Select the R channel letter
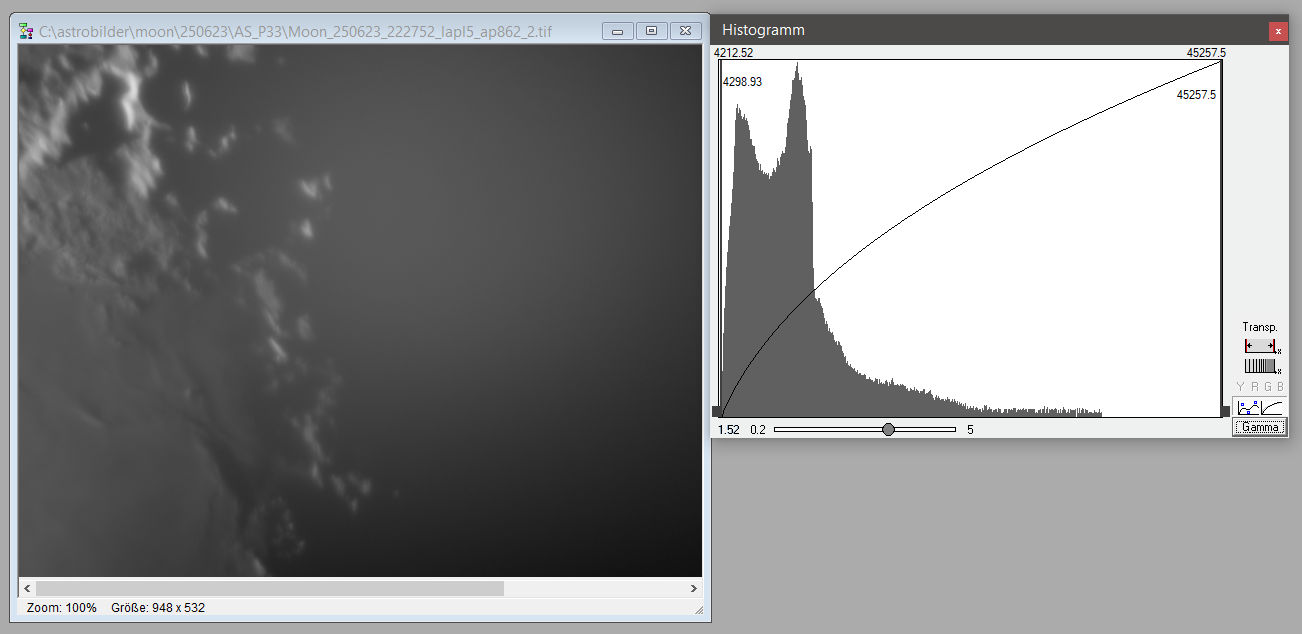This screenshot has height=634, width=1302. [1254, 387]
